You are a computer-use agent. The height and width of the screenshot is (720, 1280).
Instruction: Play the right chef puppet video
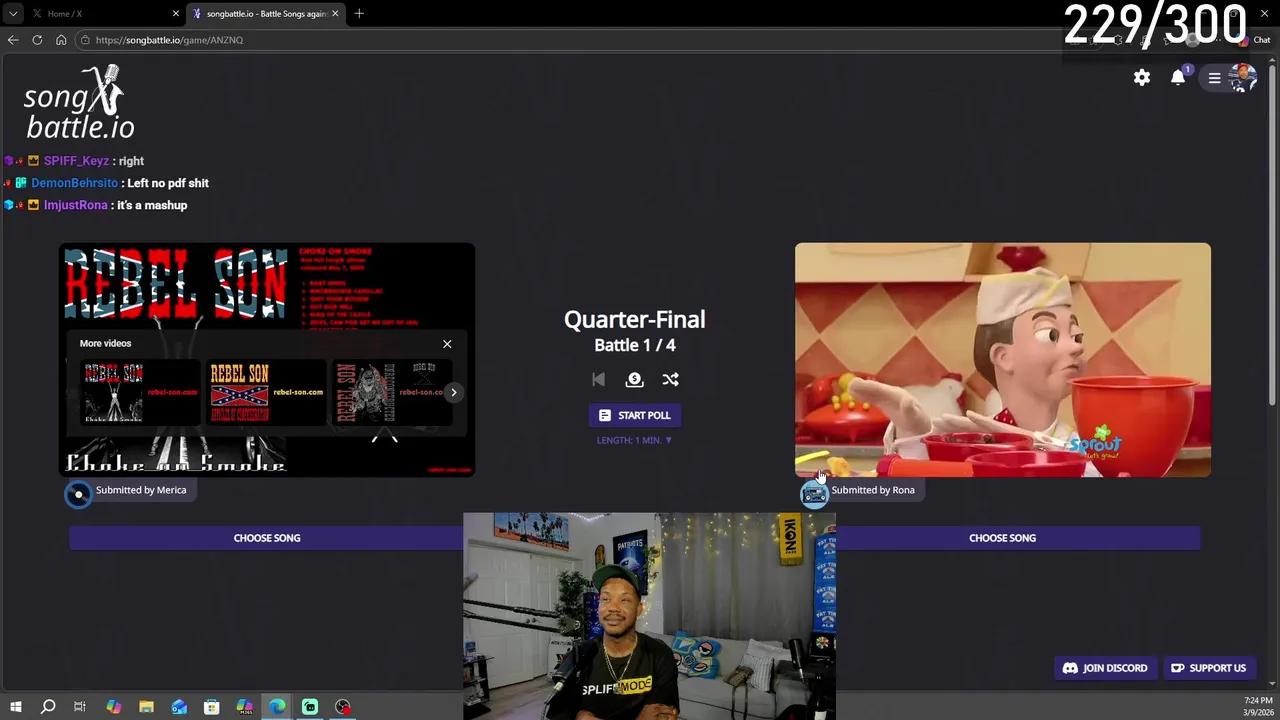click(x=1002, y=359)
